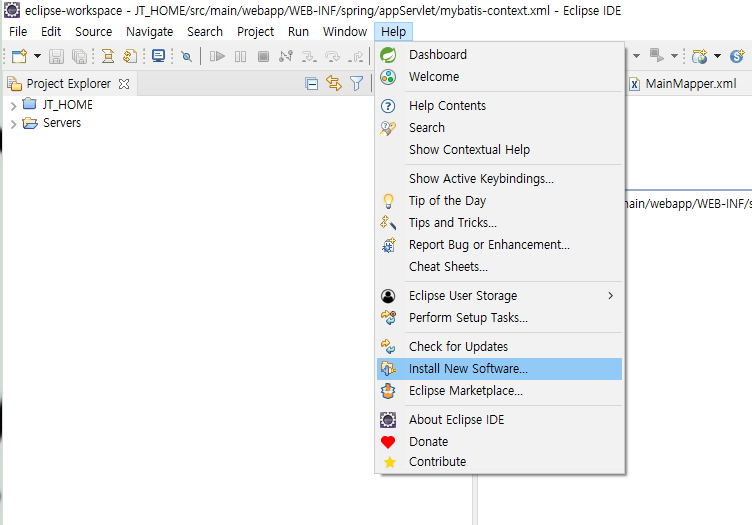Screen dimensions: 752x525
Task: Open the File menu
Action: pos(18,32)
